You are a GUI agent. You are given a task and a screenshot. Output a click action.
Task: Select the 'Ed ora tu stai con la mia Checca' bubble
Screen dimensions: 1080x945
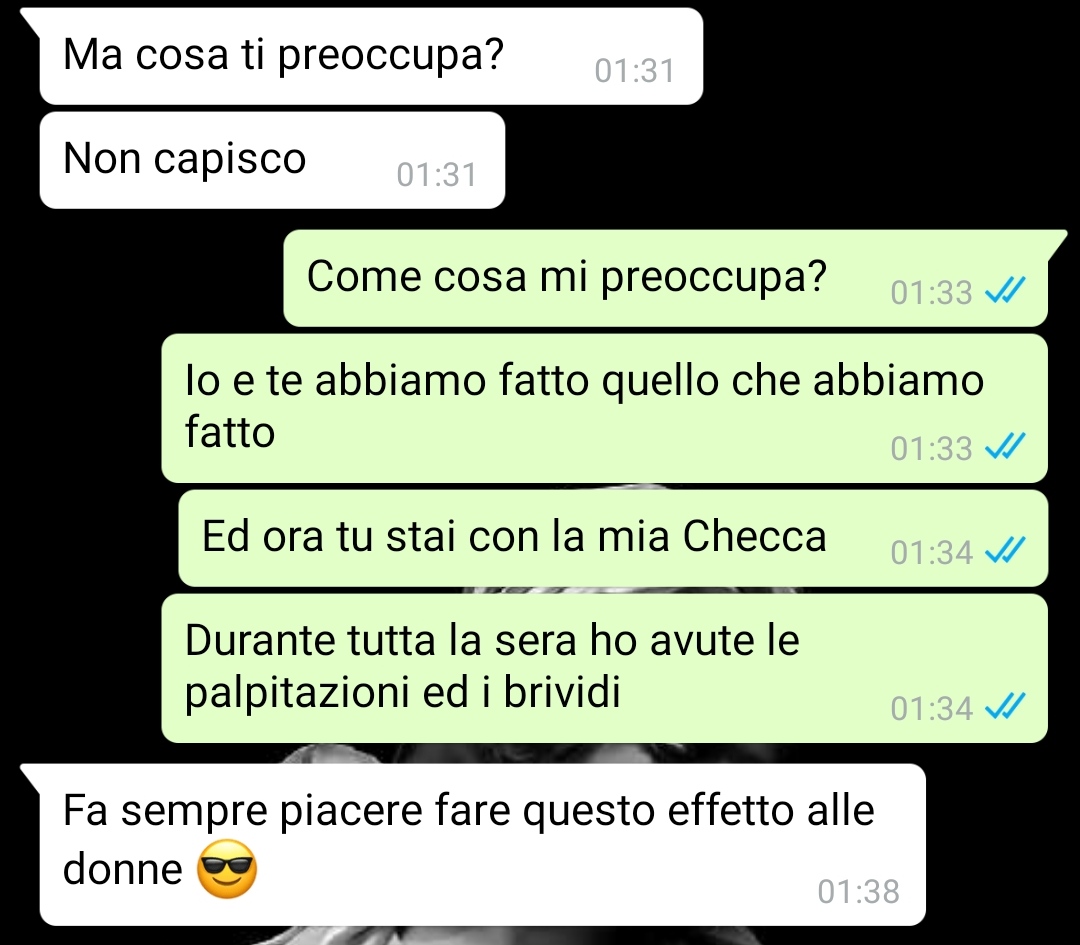coord(613,538)
